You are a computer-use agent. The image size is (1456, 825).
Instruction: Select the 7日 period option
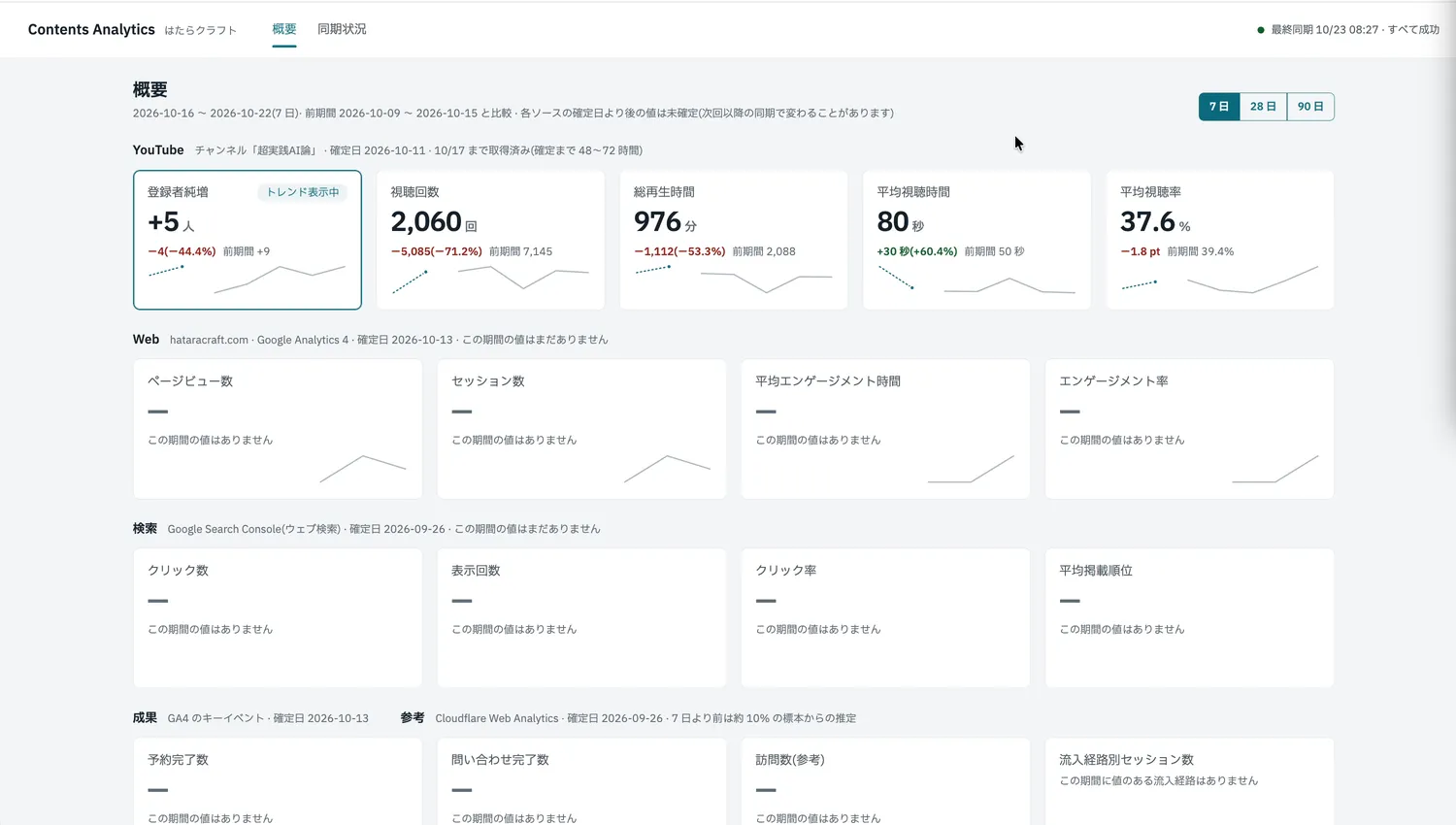(x=1219, y=107)
